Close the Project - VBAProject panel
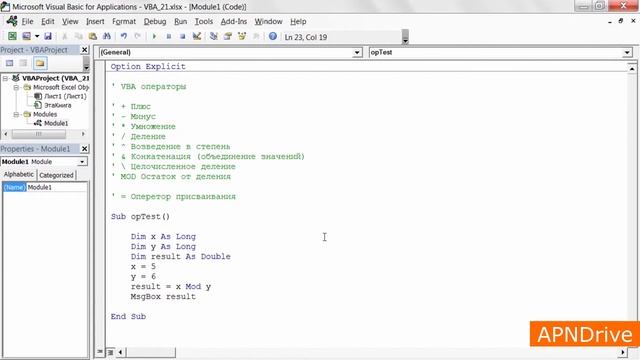The width and height of the screenshot is (640, 360). [x=84, y=50]
